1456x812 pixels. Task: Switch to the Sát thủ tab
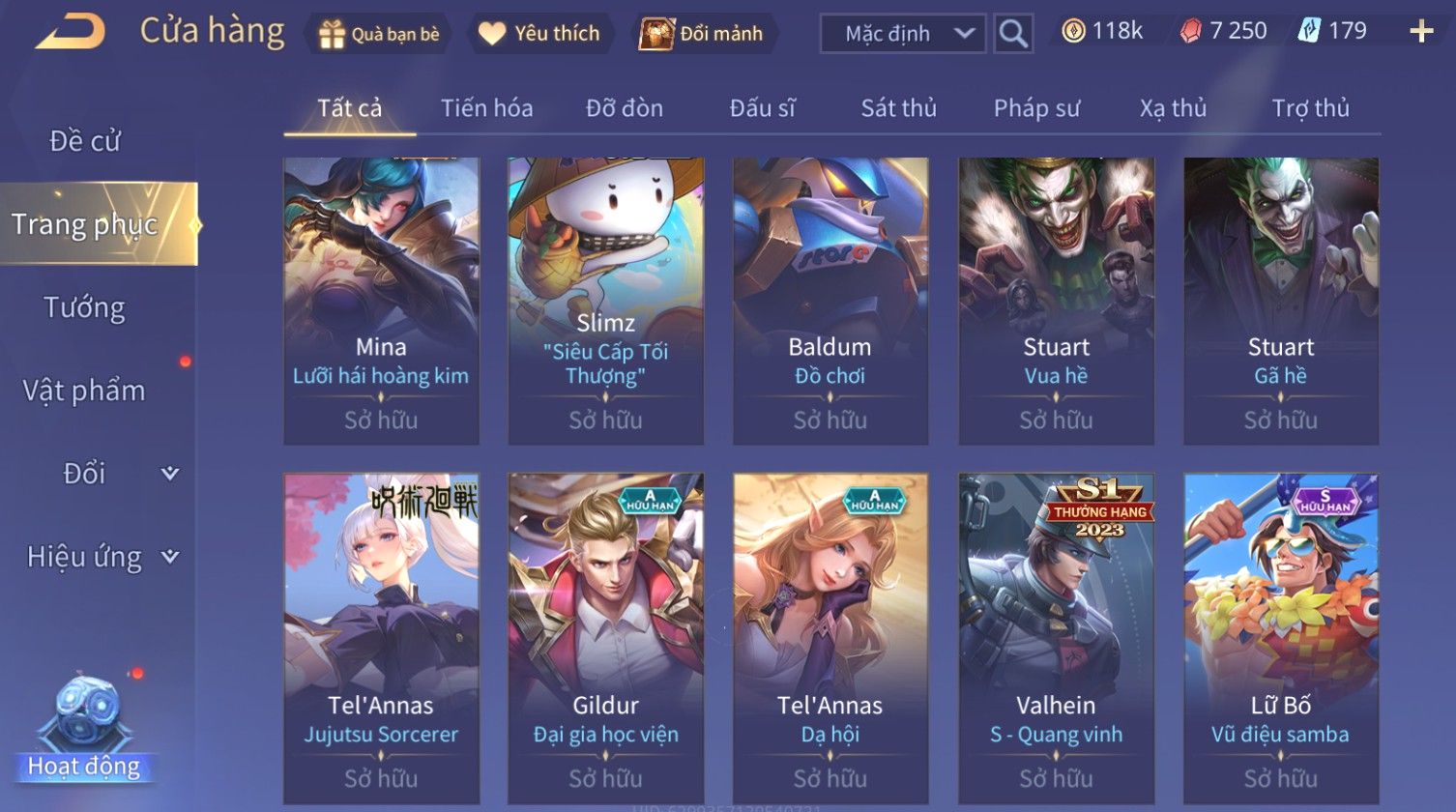pyautogui.click(x=899, y=108)
